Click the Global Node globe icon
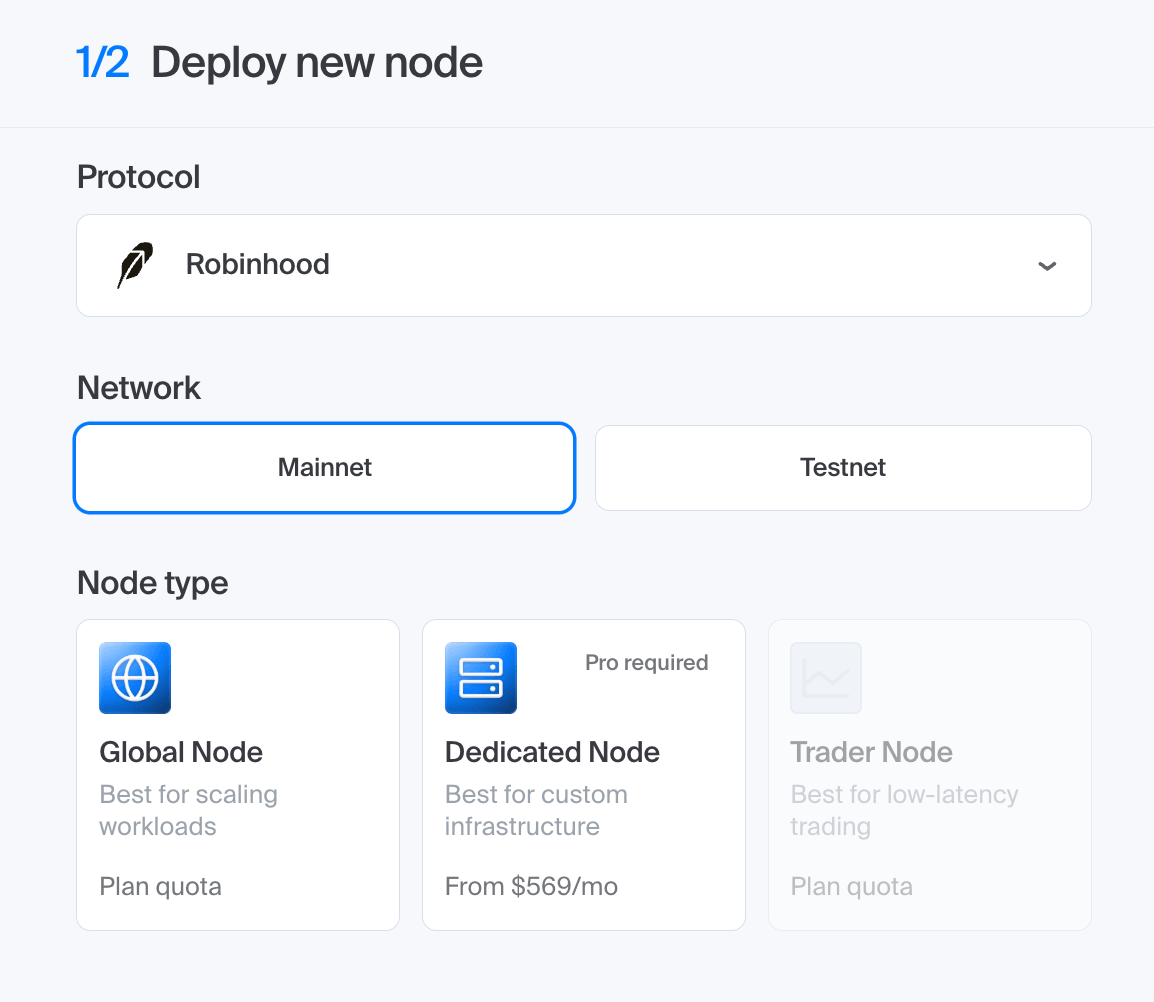Viewport: 1154px width, 1002px height. pos(135,678)
